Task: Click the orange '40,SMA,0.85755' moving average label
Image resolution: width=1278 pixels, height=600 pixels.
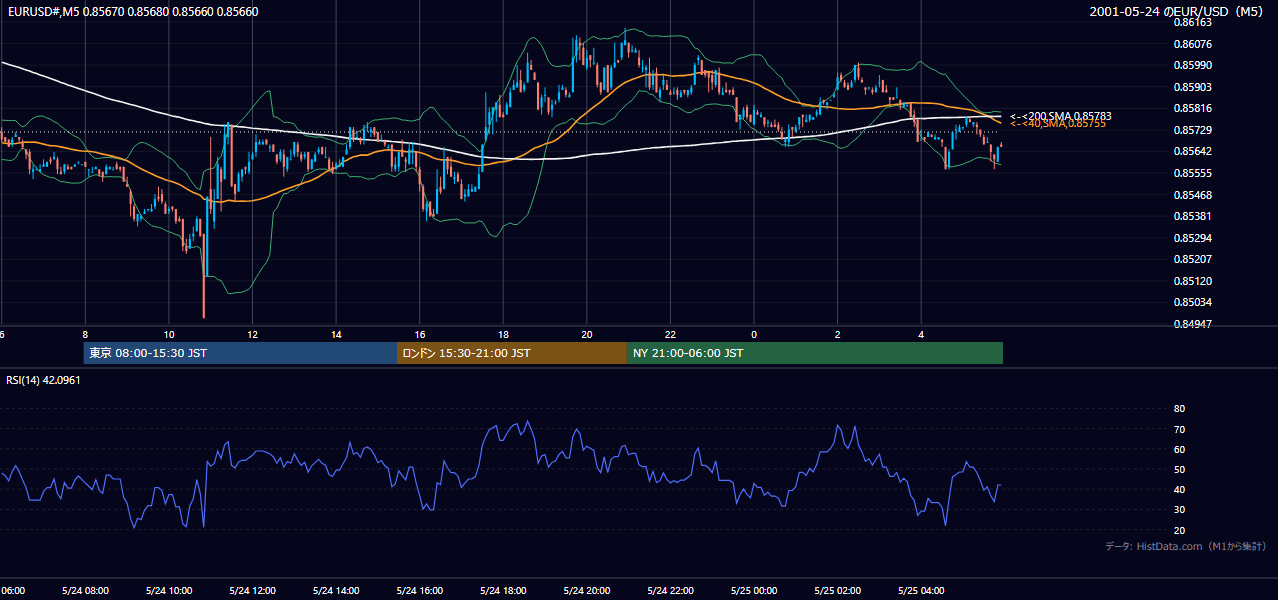Action: (1058, 123)
